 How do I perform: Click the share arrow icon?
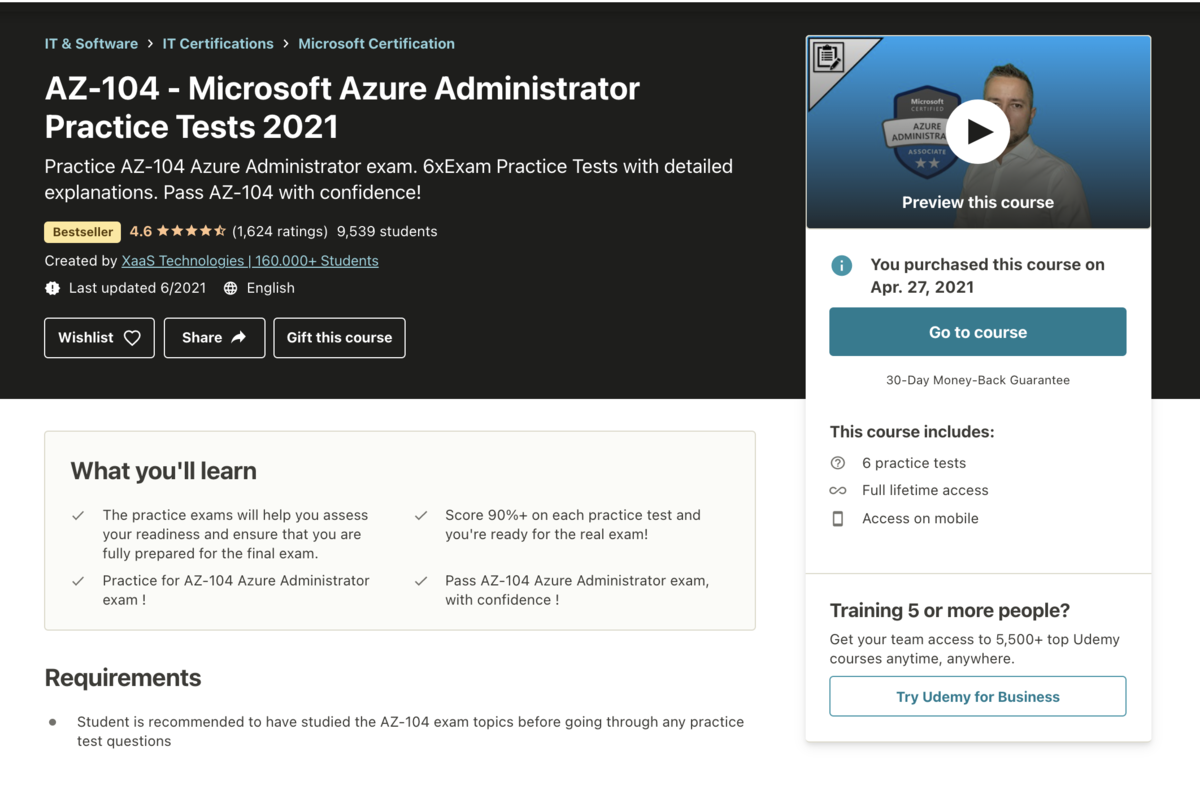click(239, 338)
